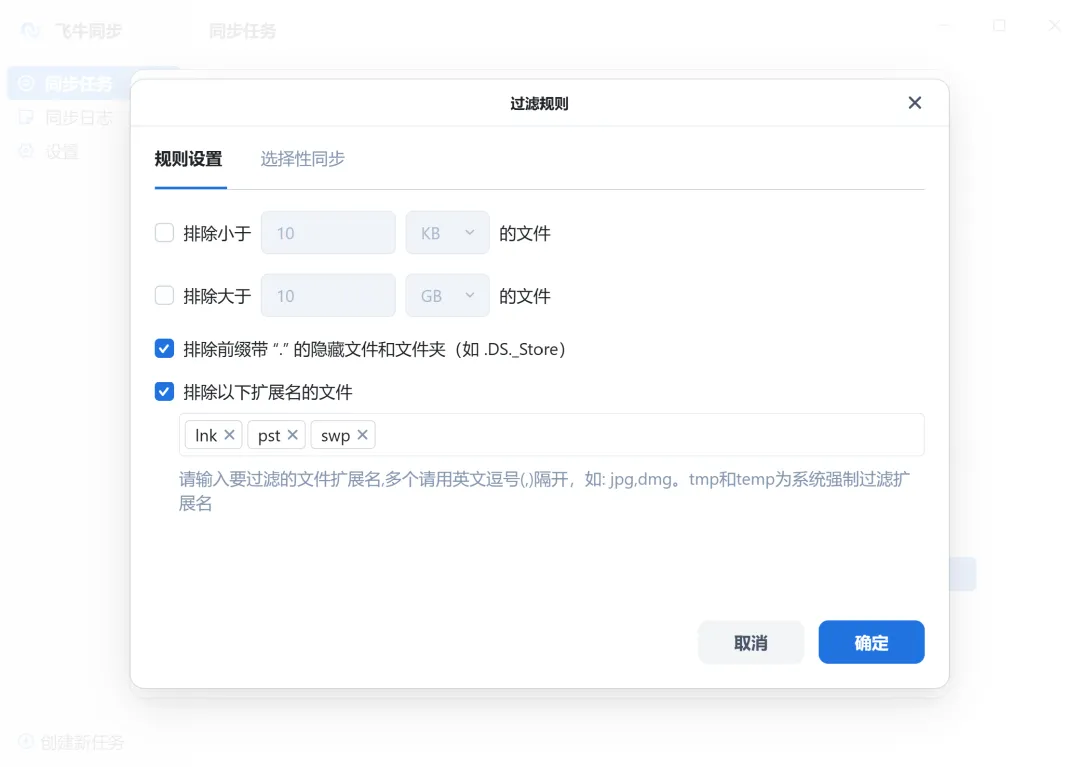Uncheck hidden files exclusion checkbox
1080x767 pixels.
click(164, 348)
